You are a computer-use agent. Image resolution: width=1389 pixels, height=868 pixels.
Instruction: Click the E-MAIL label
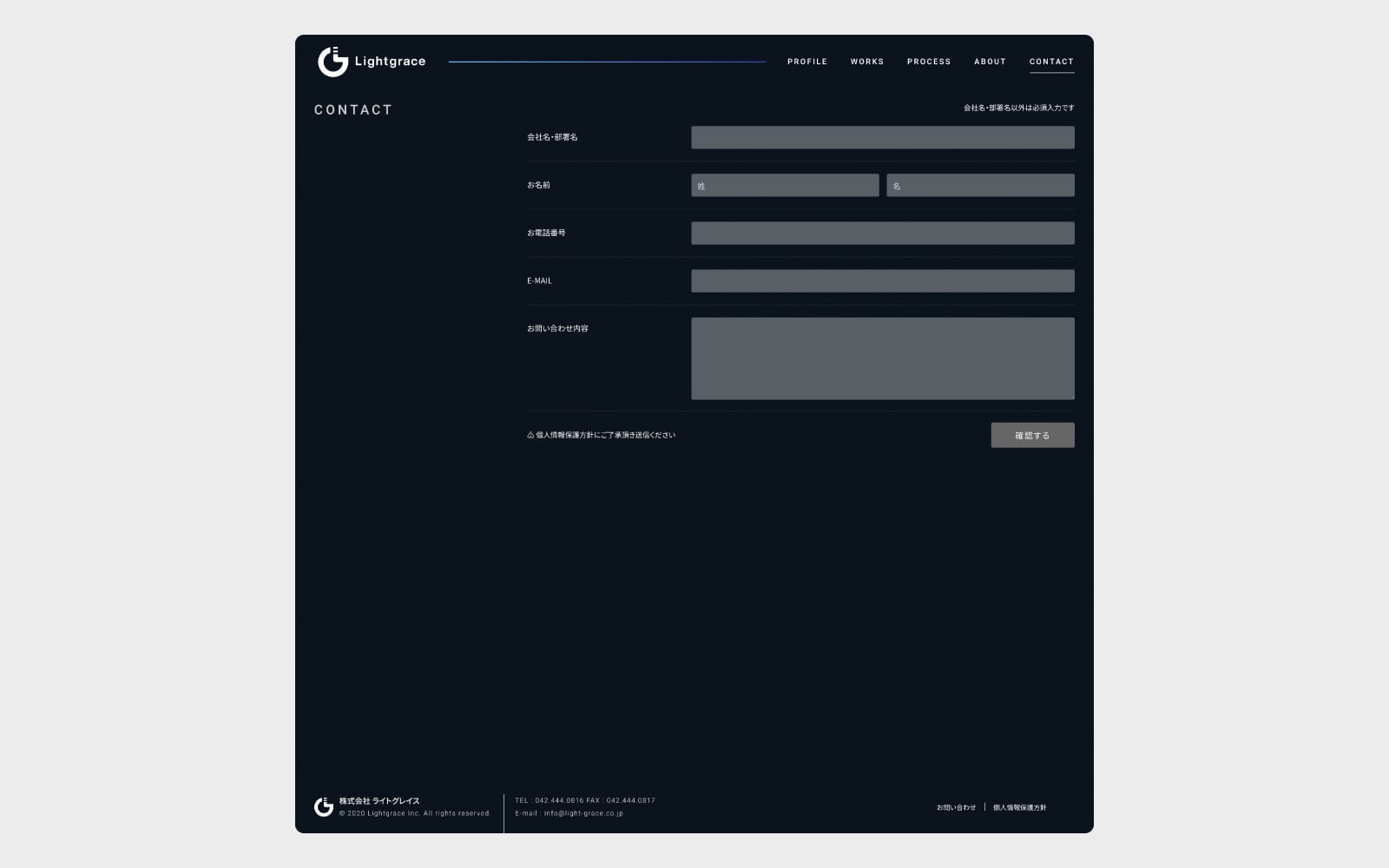539,280
